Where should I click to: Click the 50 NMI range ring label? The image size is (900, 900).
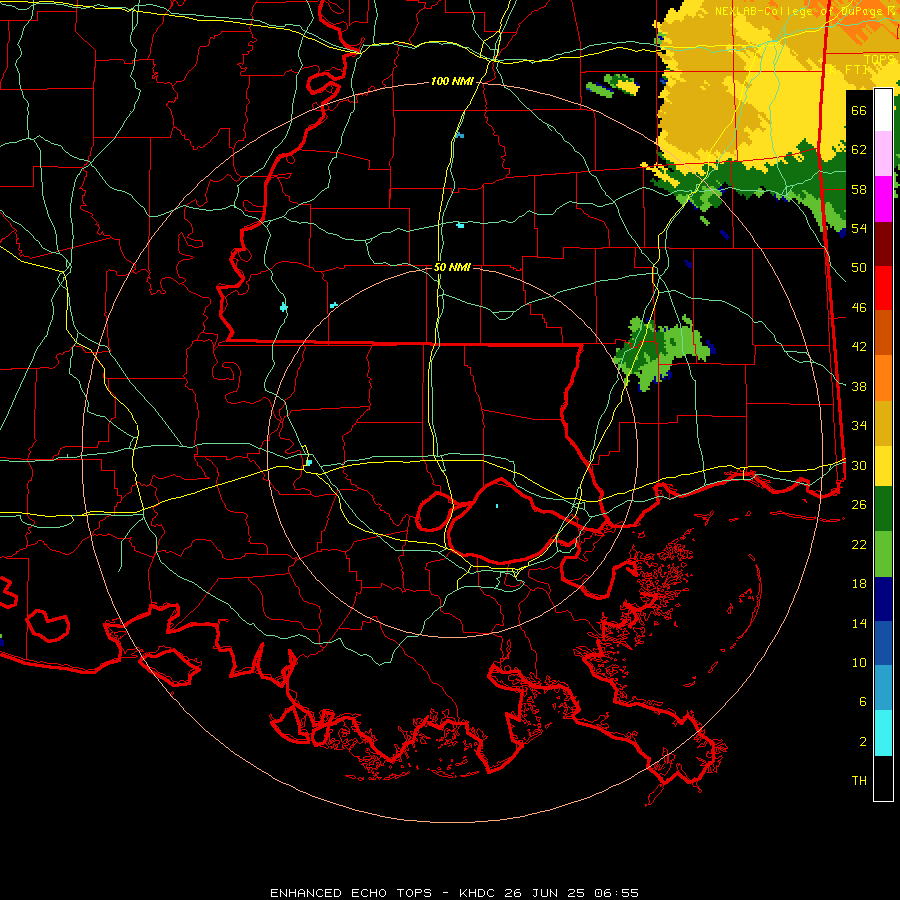pos(452,267)
